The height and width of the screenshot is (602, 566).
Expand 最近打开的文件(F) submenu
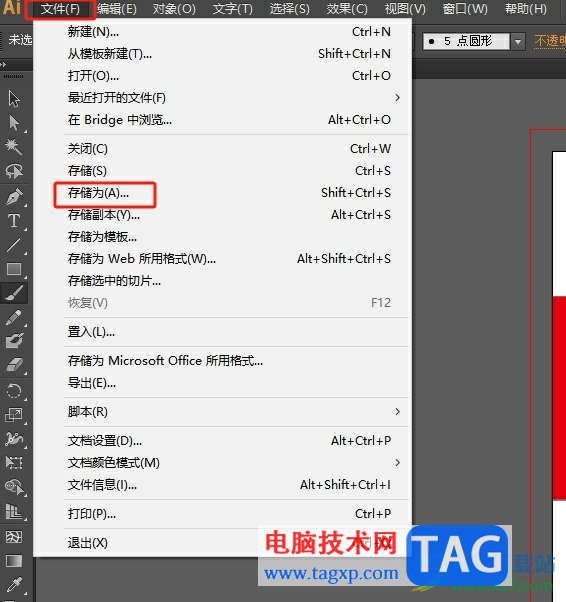click(397, 98)
